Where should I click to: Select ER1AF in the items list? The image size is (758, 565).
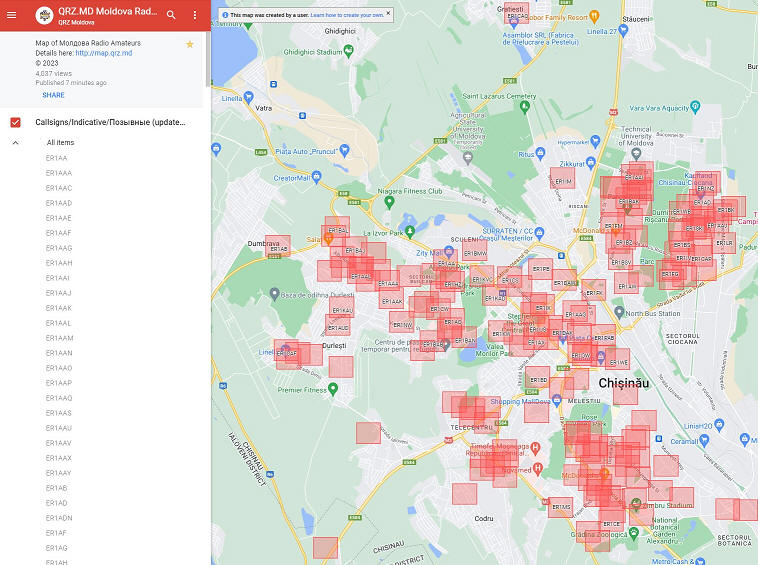coord(56,533)
